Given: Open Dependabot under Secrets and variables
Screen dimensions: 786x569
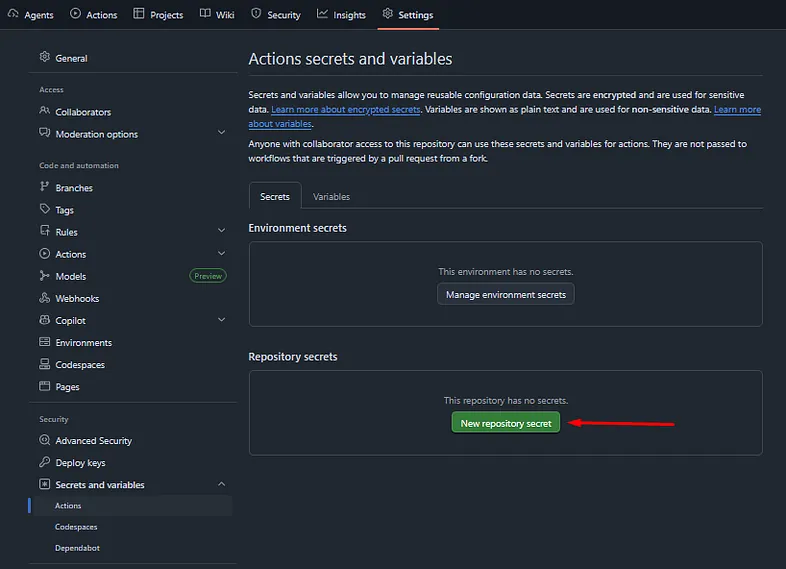Looking at the screenshot, I should (x=77, y=548).
